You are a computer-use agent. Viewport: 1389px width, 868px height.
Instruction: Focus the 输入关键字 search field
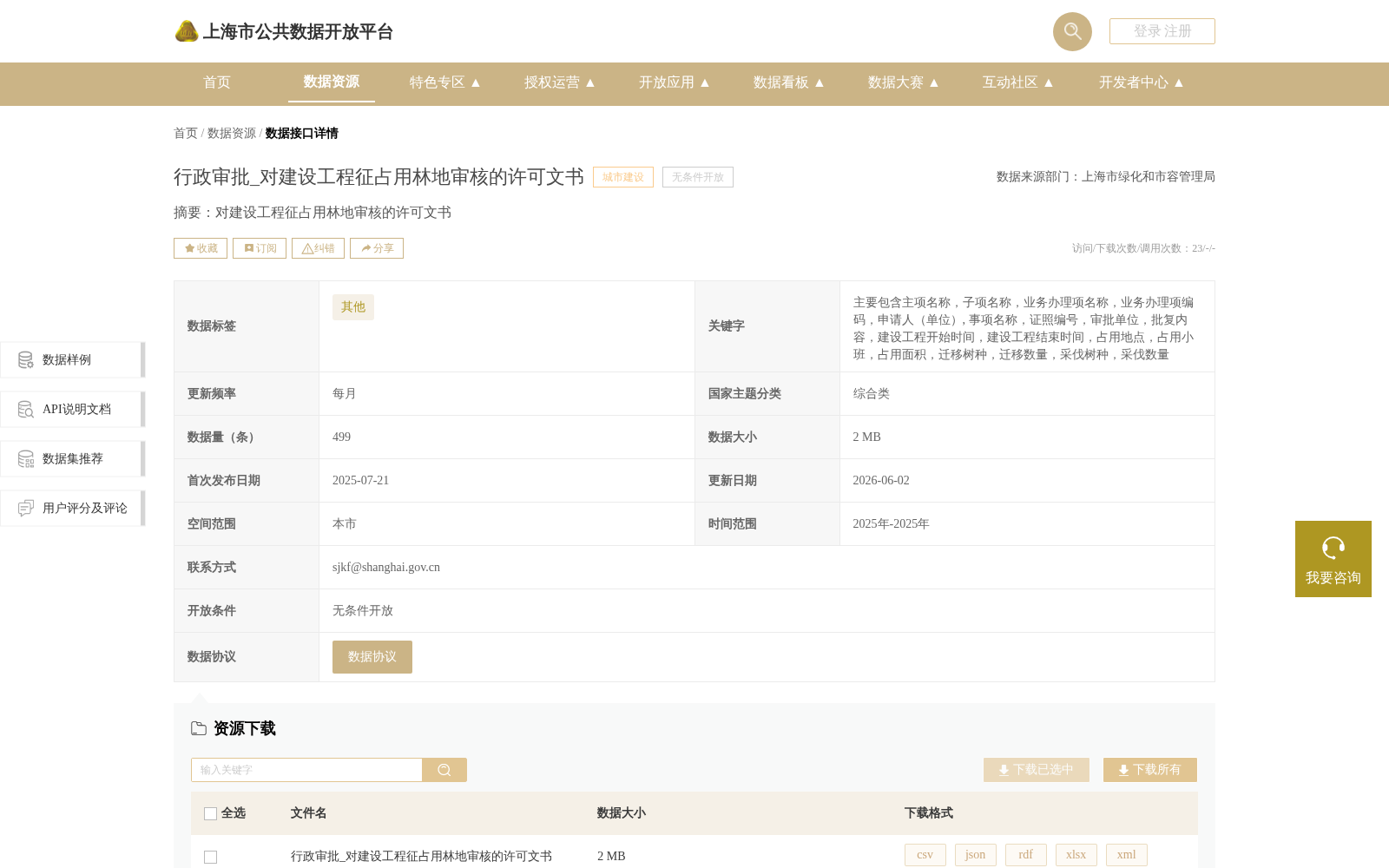[306, 770]
